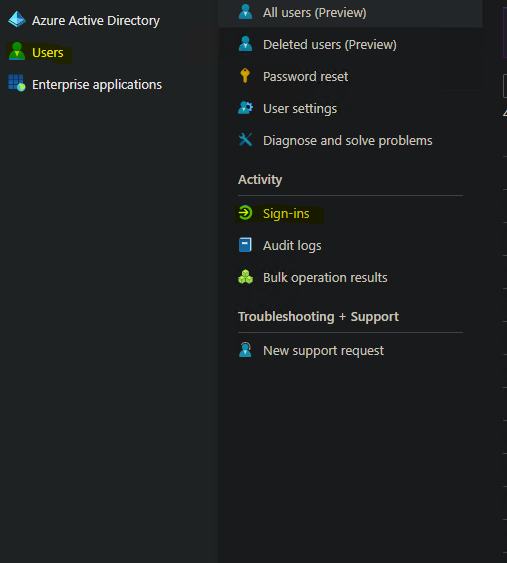Click the Bulk operation results cubes icon
The width and height of the screenshot is (507, 563).
(x=246, y=277)
